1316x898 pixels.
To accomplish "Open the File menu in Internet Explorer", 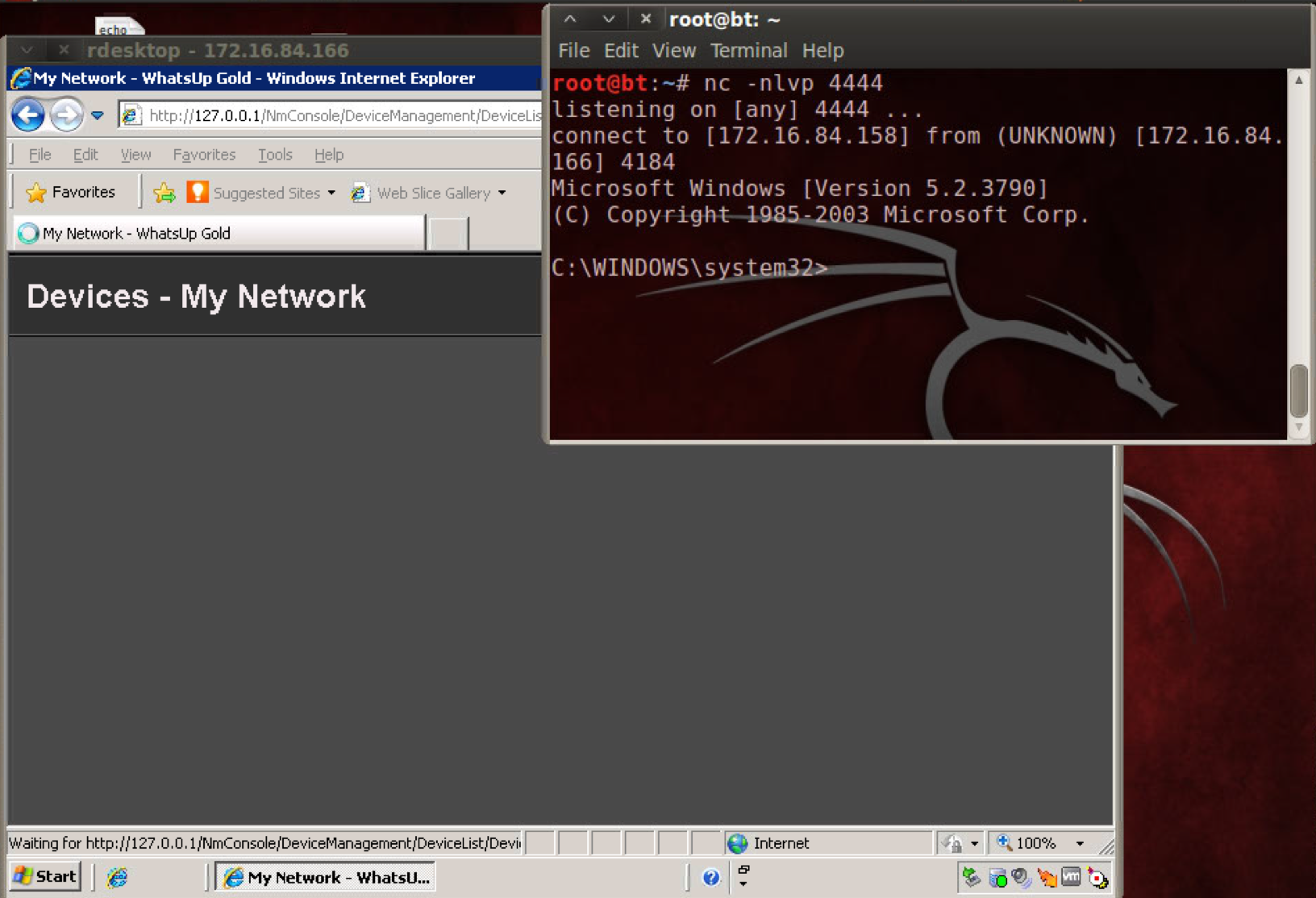I will click(40, 154).
